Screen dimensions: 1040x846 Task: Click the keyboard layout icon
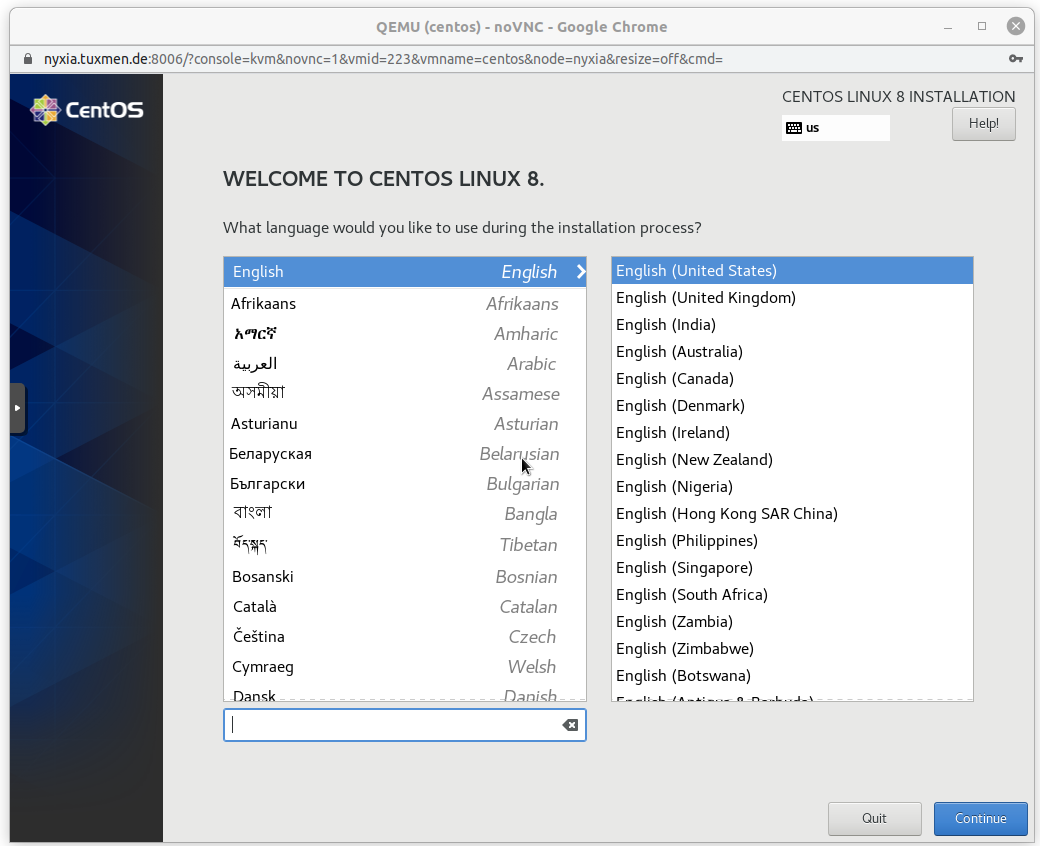coord(794,128)
